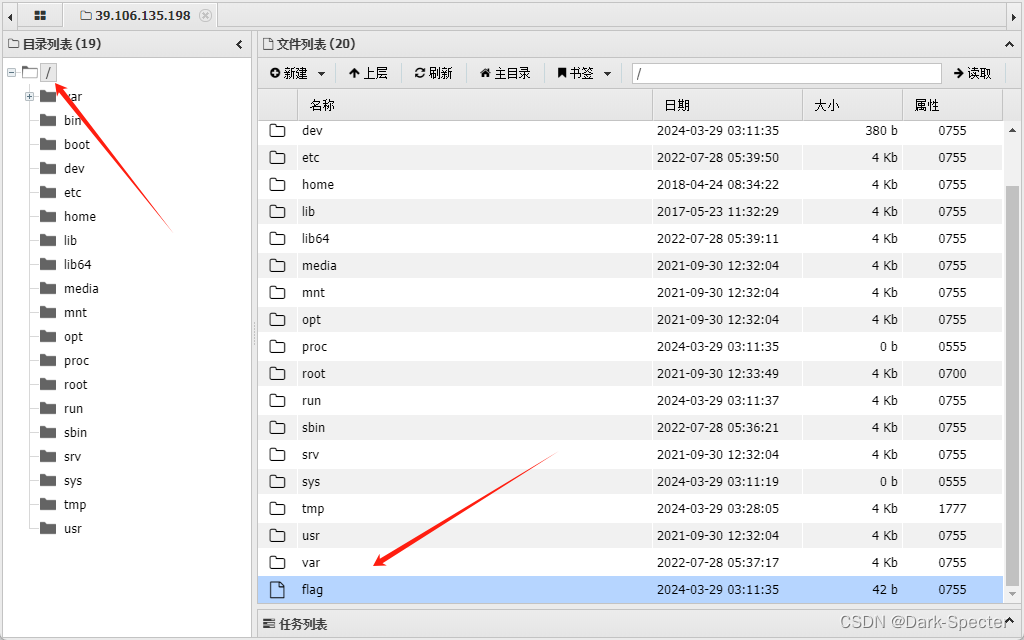
Task: Open the 新建 dropdown arrow
Action: 321,74
